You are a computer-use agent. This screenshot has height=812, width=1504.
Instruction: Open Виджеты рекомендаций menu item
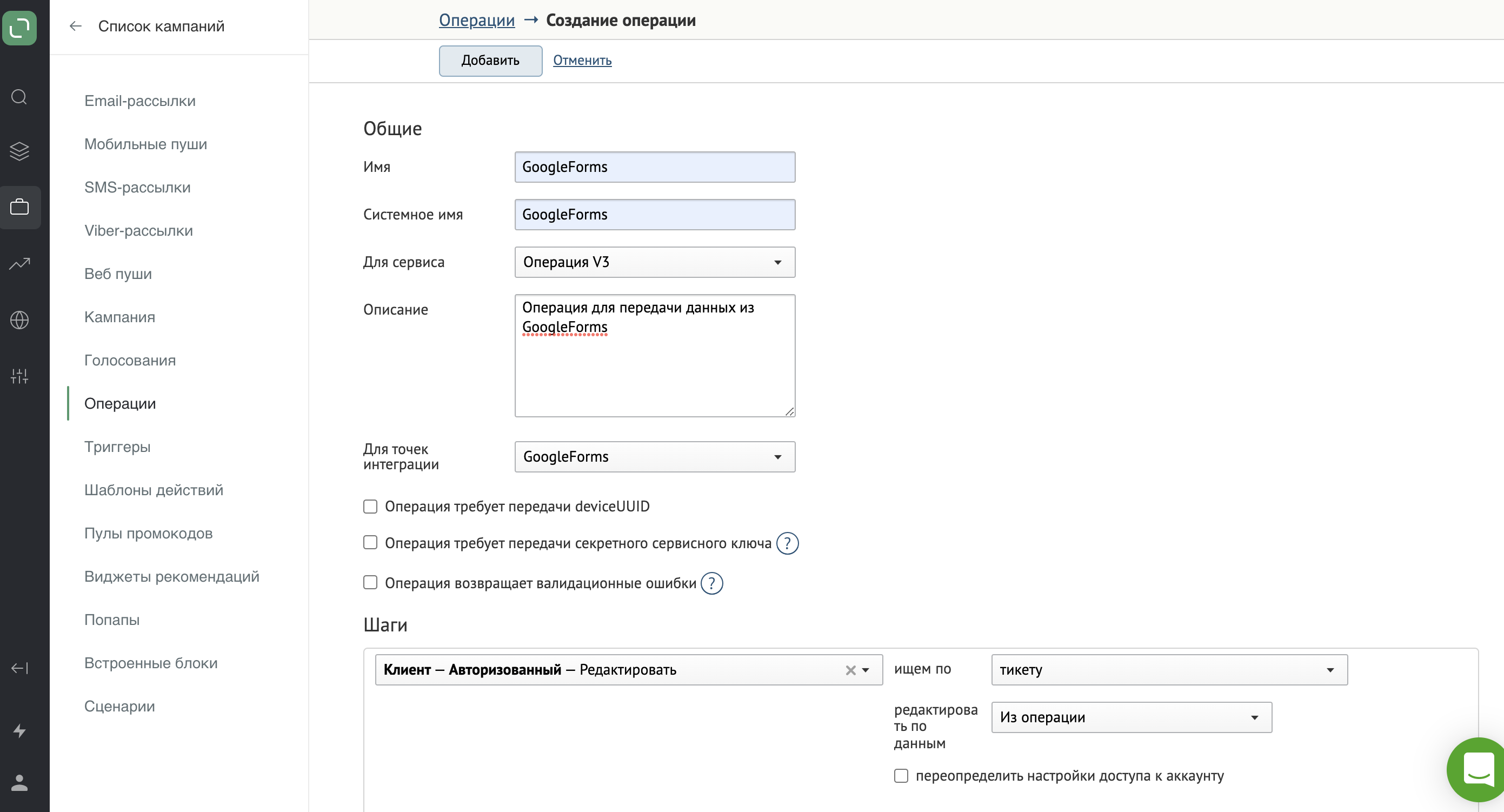tap(172, 576)
